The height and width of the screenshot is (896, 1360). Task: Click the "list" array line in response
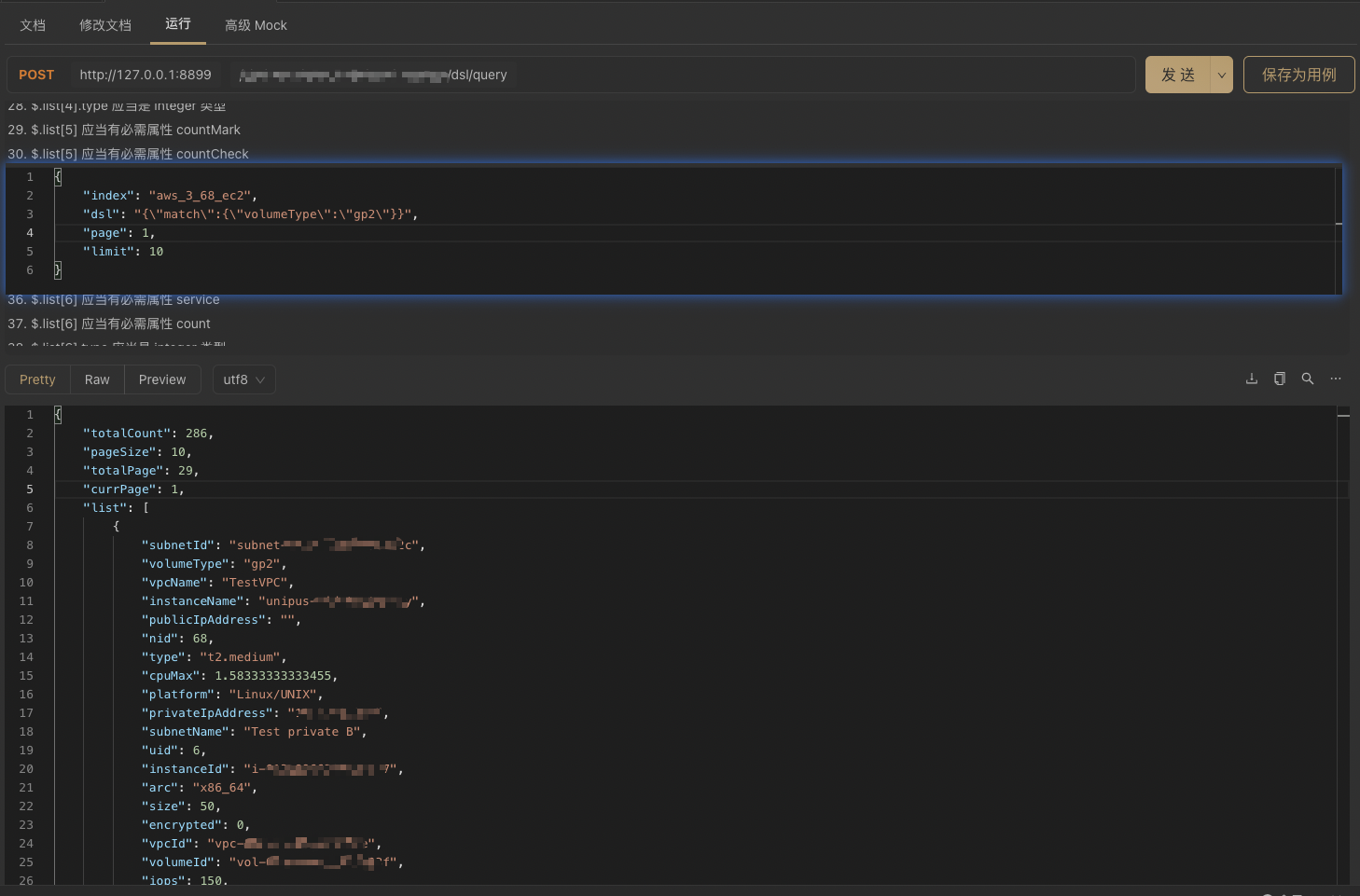point(116,508)
